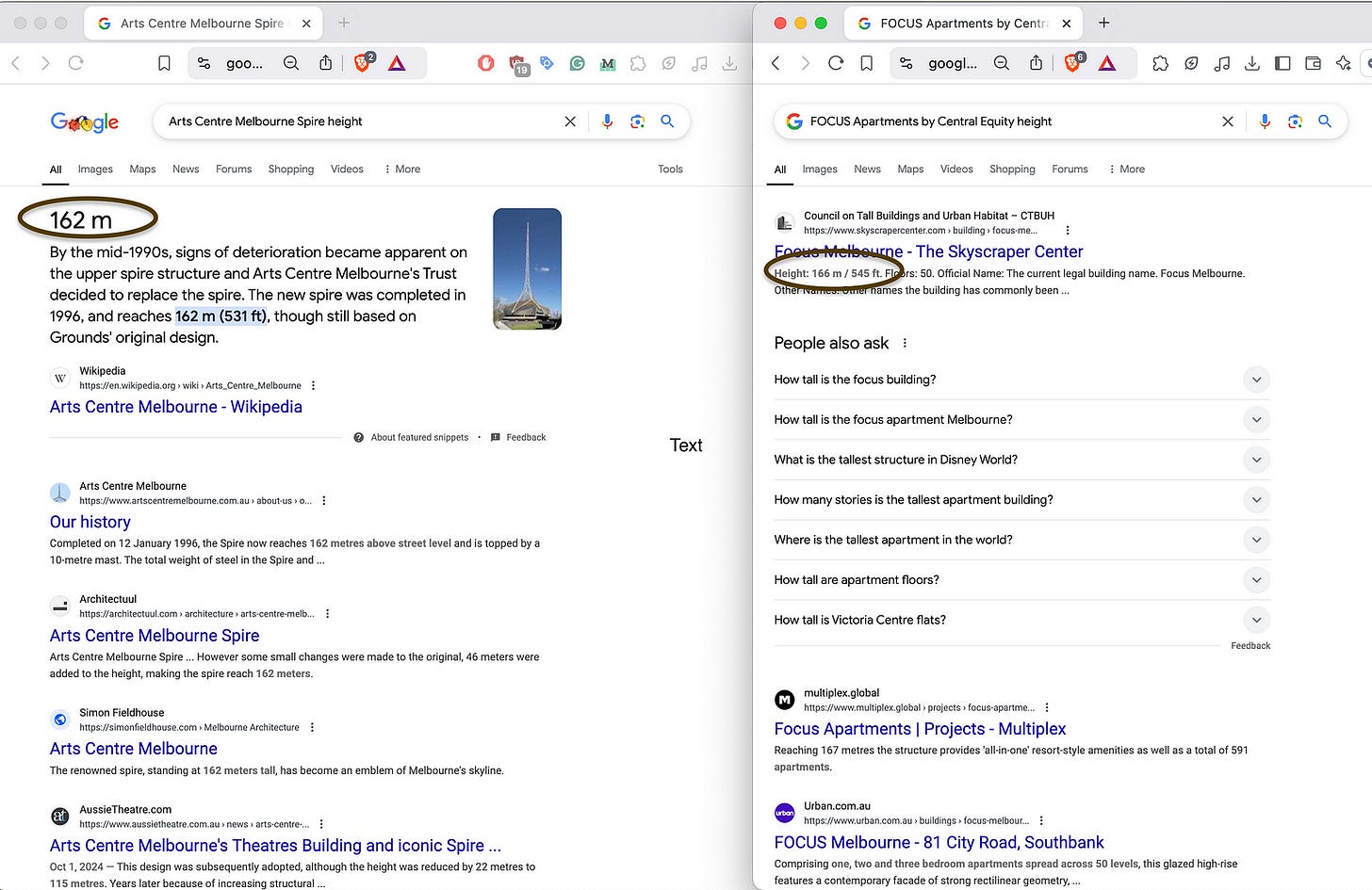
Task: Open downloads in the FOCUS Apartments window
Action: tap(1251, 63)
